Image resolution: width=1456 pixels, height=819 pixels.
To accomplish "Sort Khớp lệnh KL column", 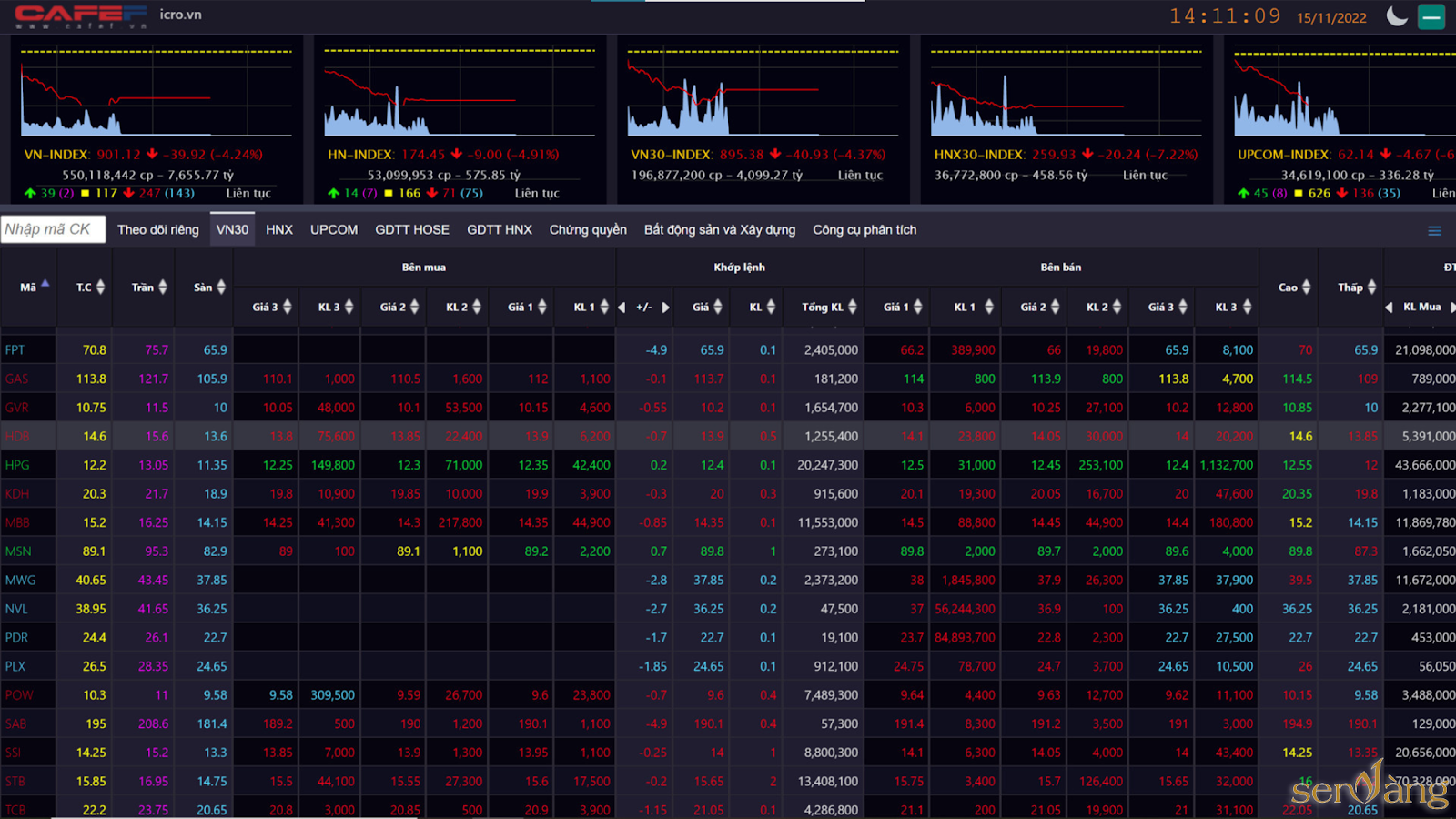I will click(x=771, y=307).
